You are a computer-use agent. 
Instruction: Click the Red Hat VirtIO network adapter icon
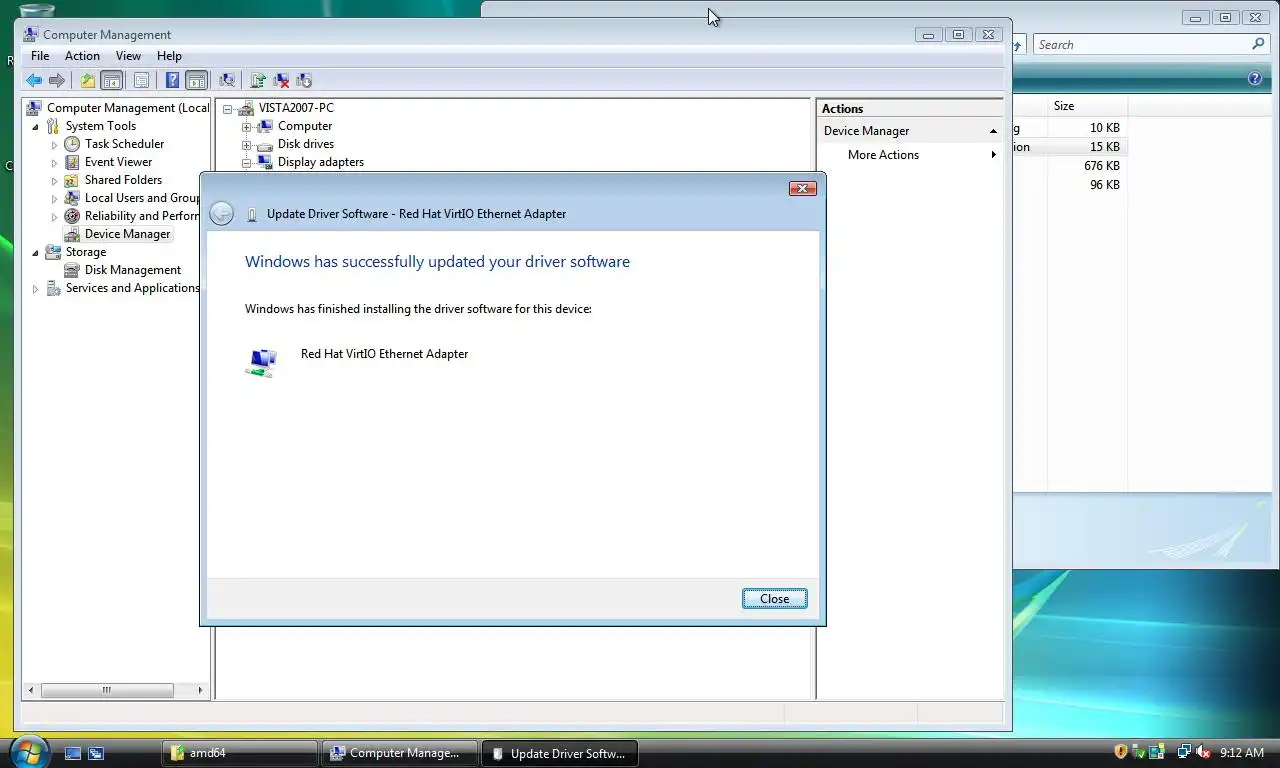(261, 362)
